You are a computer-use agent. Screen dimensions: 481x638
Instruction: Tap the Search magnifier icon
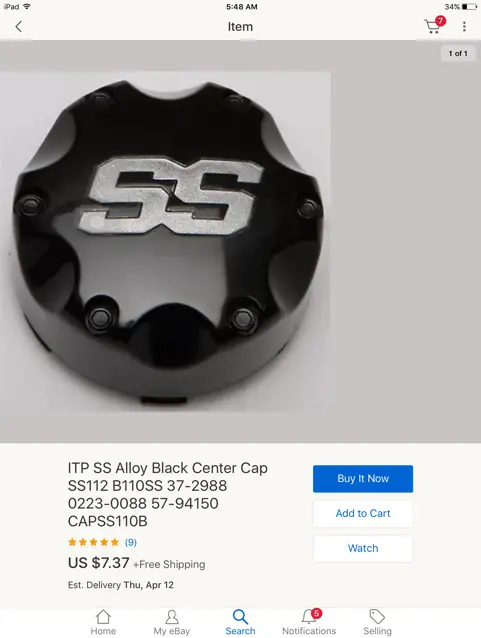tap(240, 617)
